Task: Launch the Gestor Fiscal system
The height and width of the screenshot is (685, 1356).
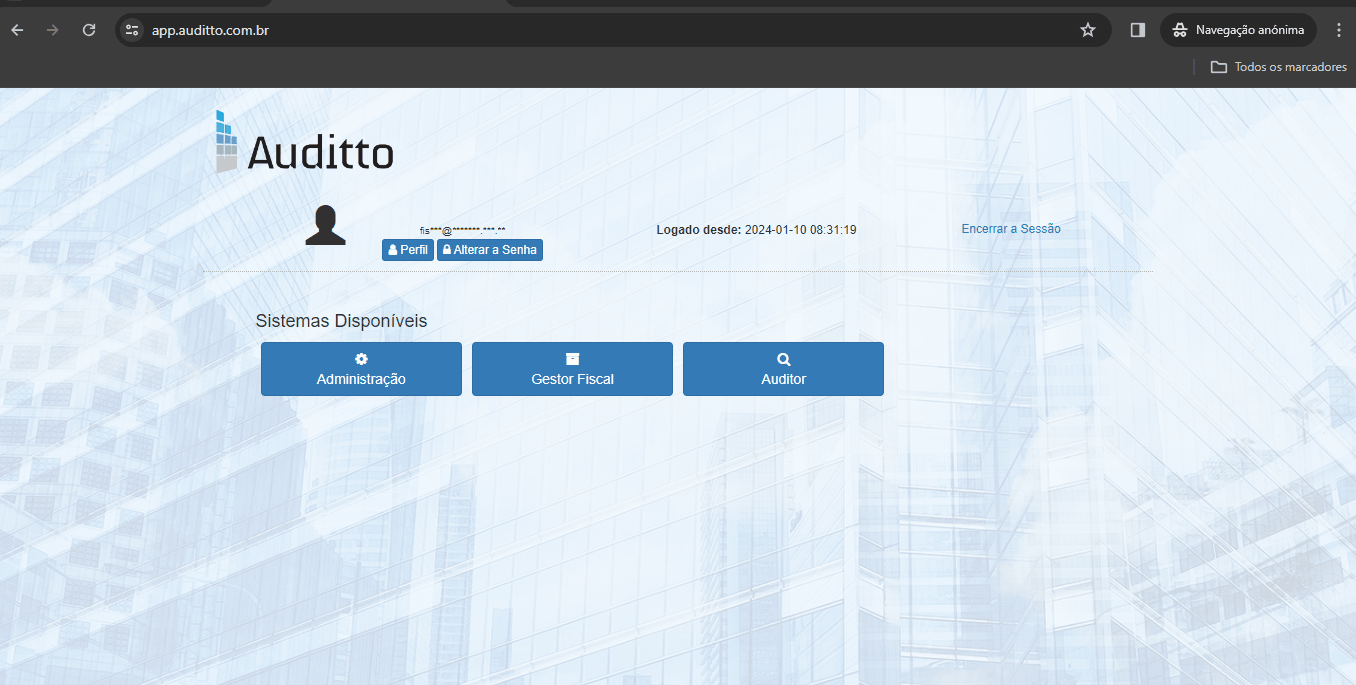Action: point(572,369)
